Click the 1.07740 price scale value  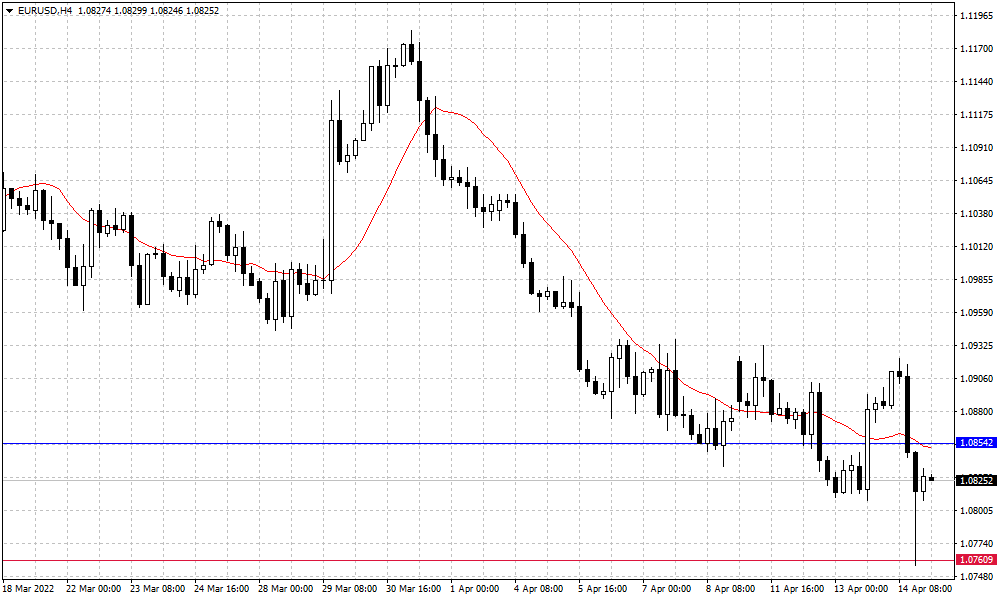point(976,544)
